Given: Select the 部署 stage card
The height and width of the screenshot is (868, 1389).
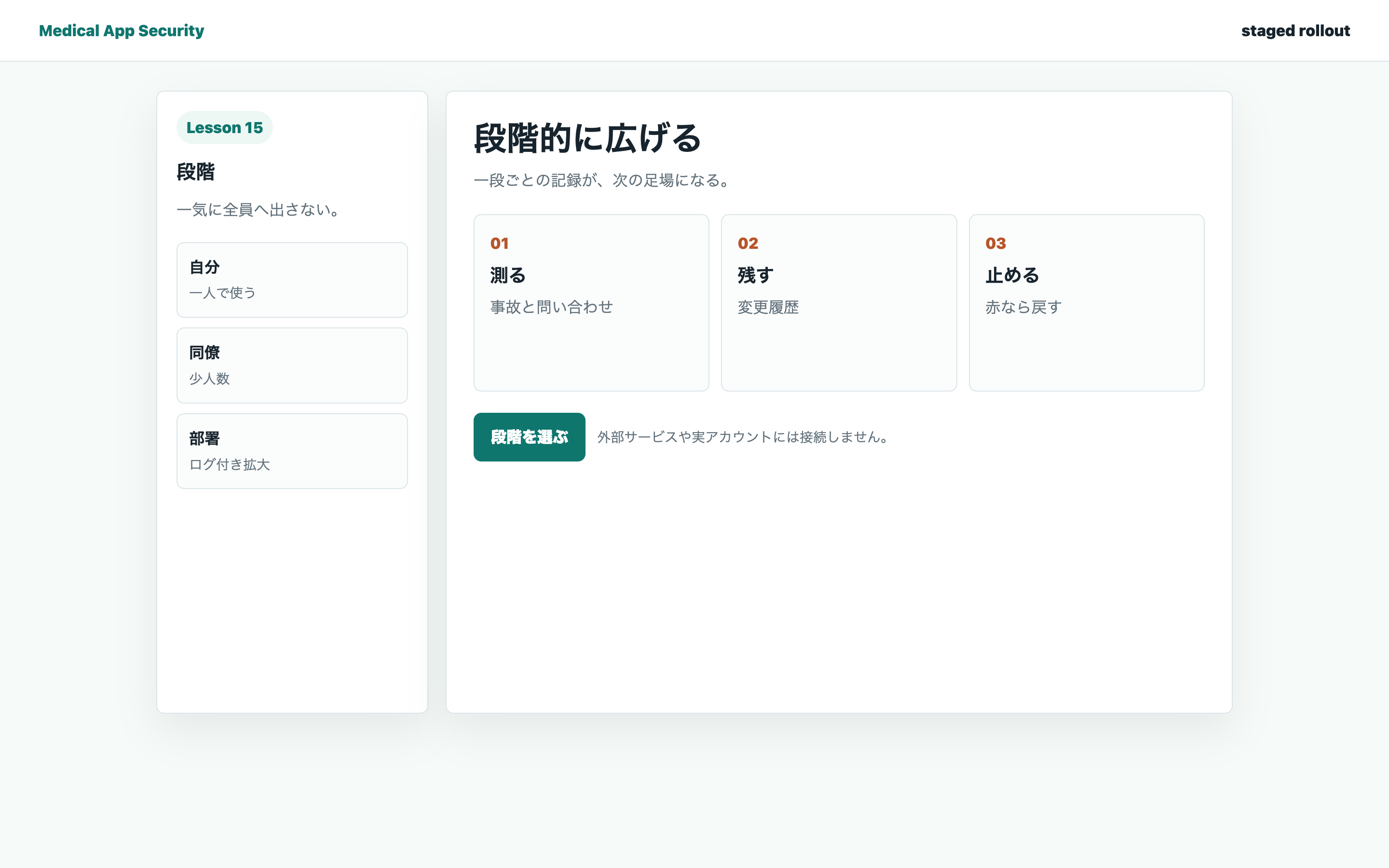Looking at the screenshot, I should click(x=292, y=451).
